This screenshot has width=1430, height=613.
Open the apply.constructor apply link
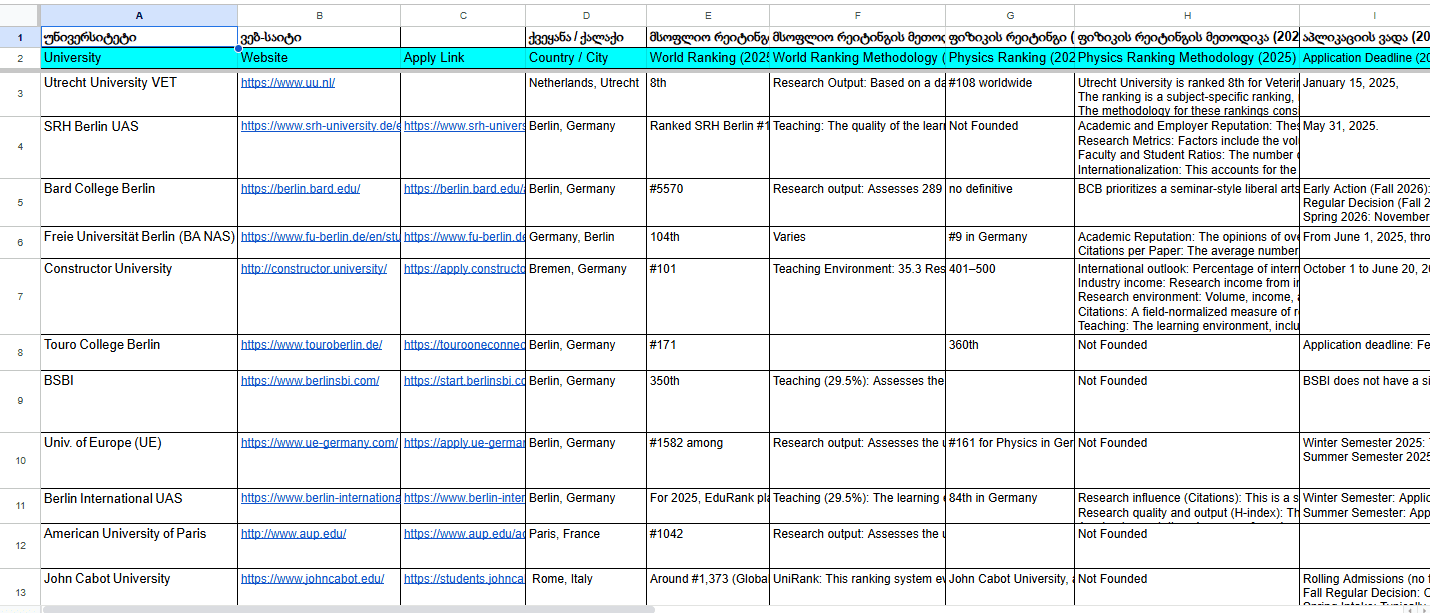click(x=464, y=269)
